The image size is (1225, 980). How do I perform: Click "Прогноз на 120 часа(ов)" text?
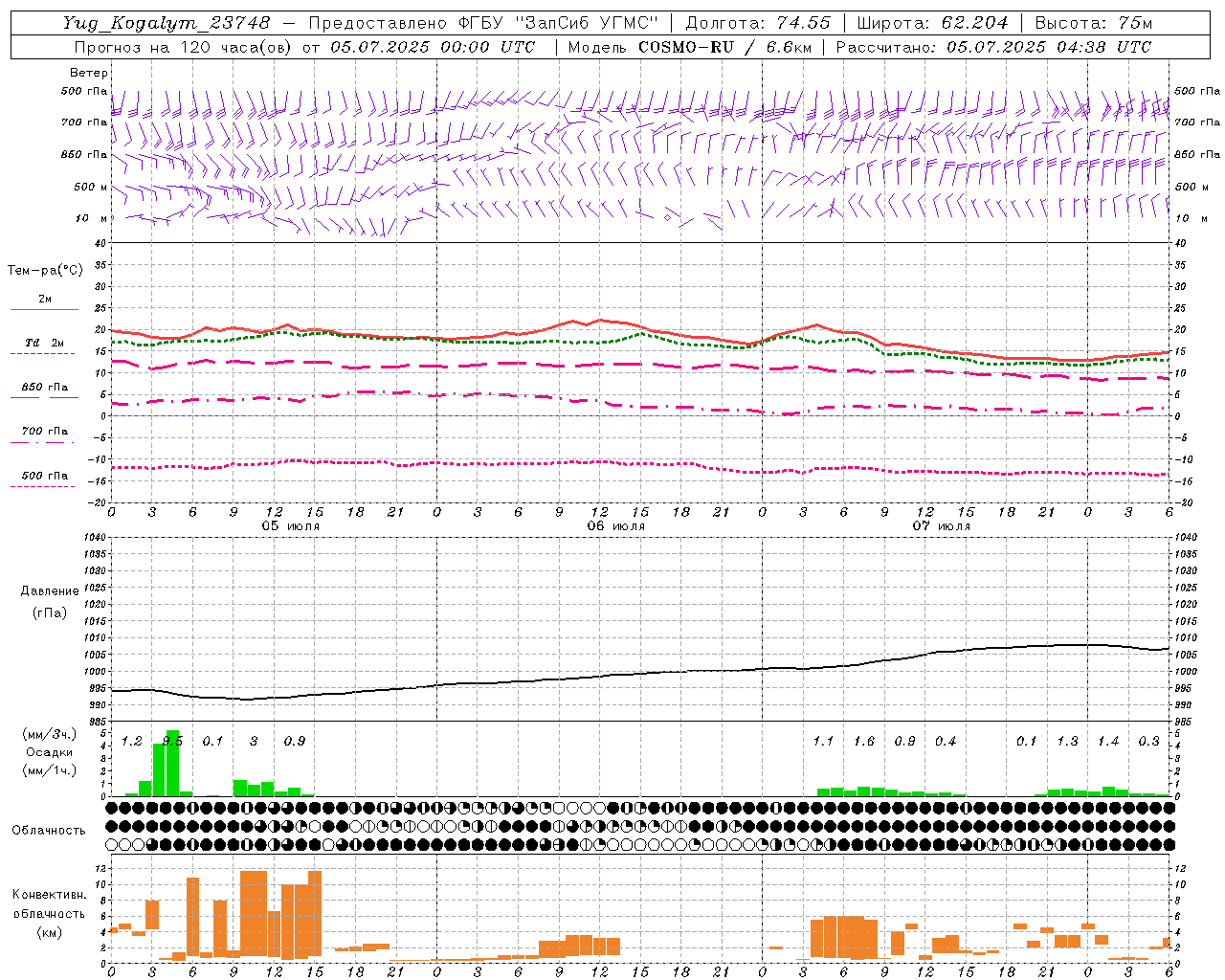[x=185, y=47]
